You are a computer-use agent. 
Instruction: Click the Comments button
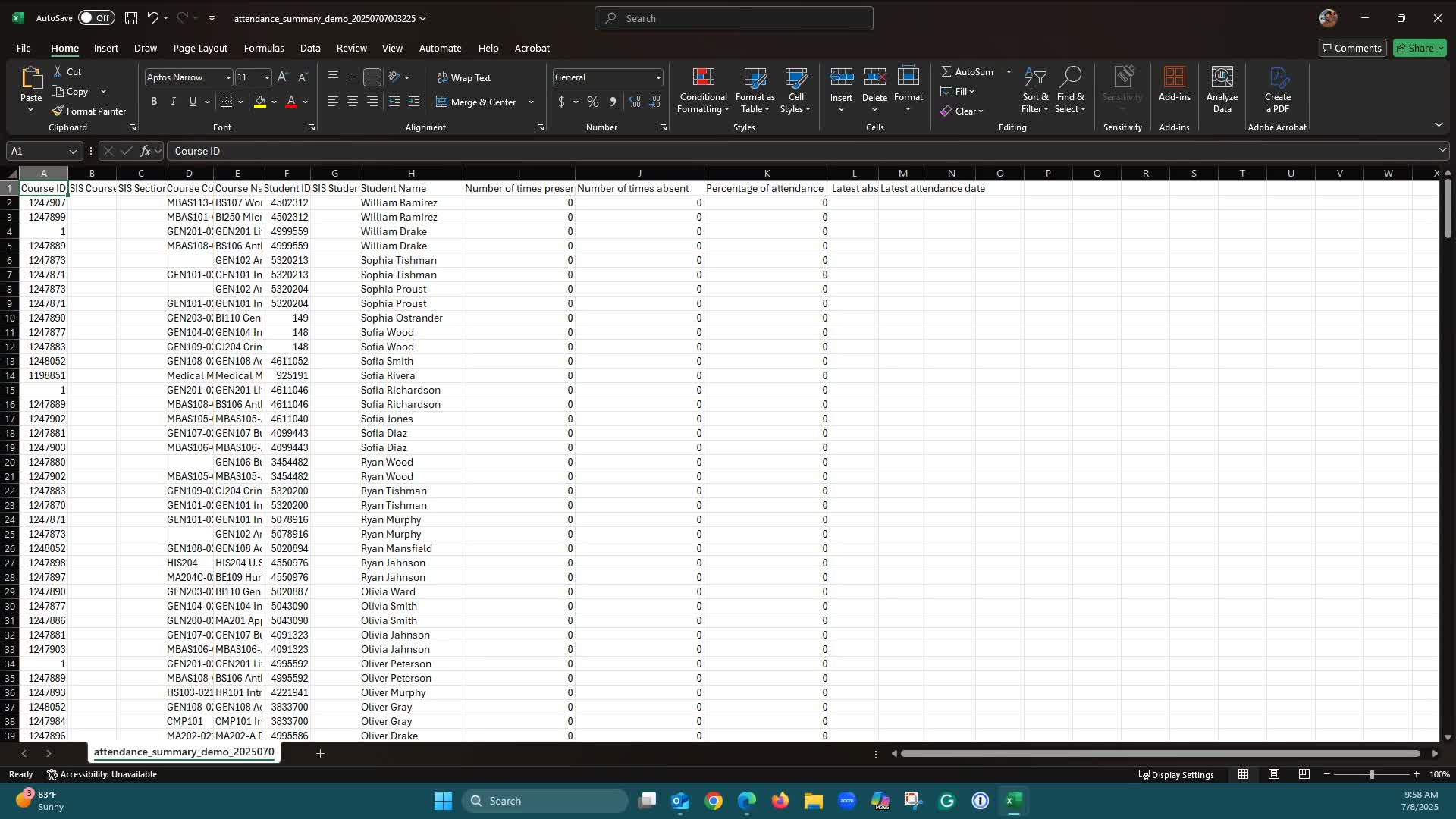[x=1352, y=48]
